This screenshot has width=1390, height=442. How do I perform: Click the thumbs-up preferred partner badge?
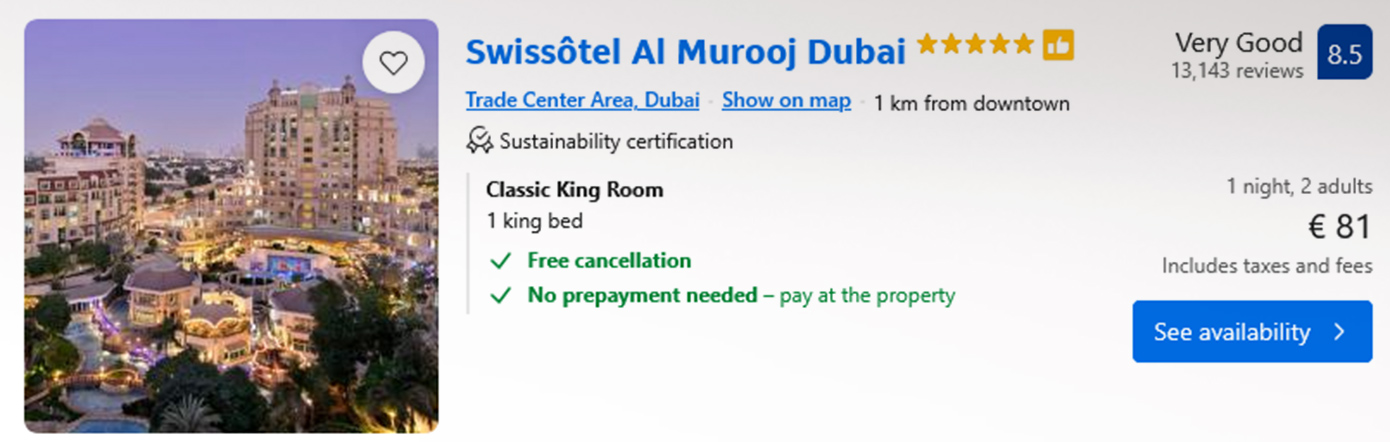coord(1058,45)
